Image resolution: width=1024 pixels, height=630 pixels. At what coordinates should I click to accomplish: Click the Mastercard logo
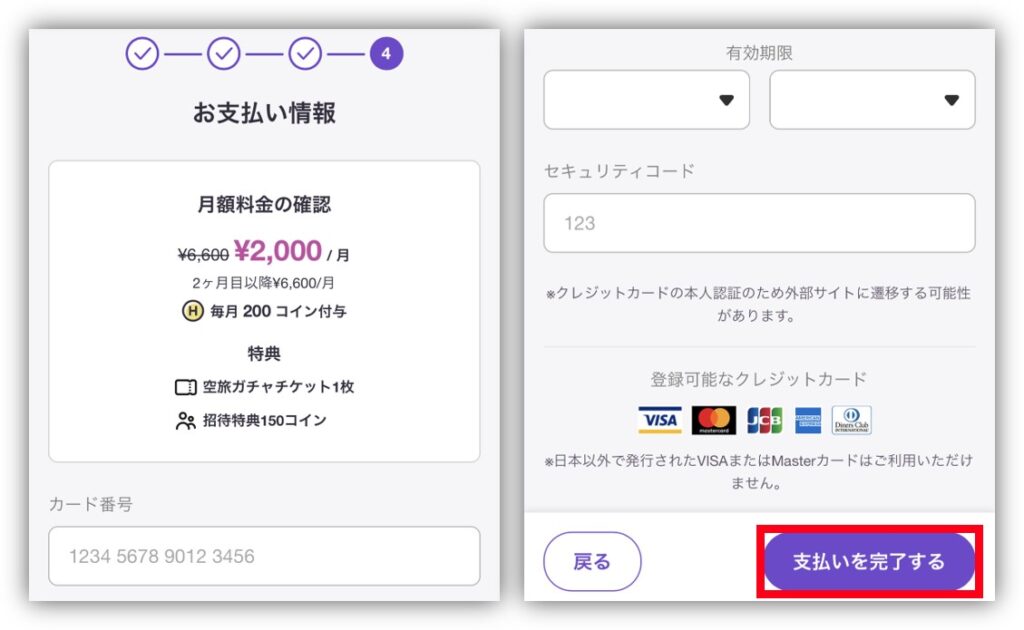pos(714,420)
